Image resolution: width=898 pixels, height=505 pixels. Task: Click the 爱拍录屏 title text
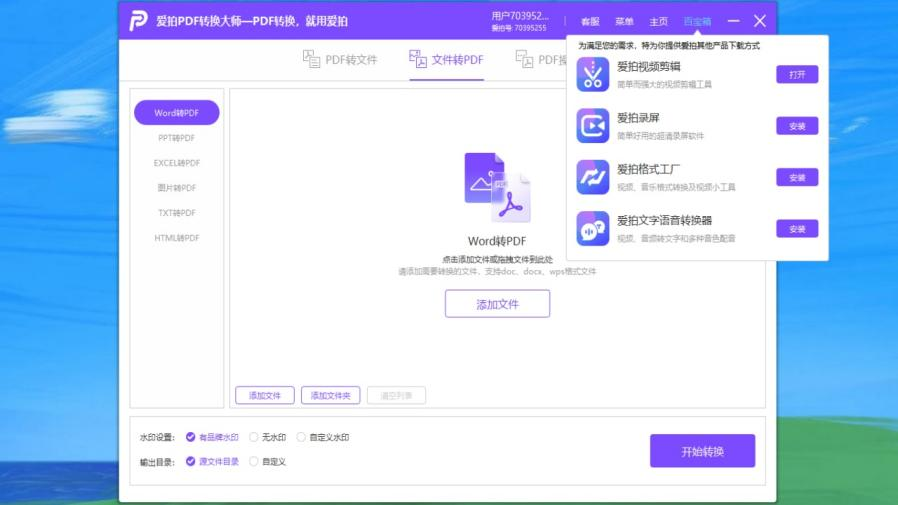(638, 118)
